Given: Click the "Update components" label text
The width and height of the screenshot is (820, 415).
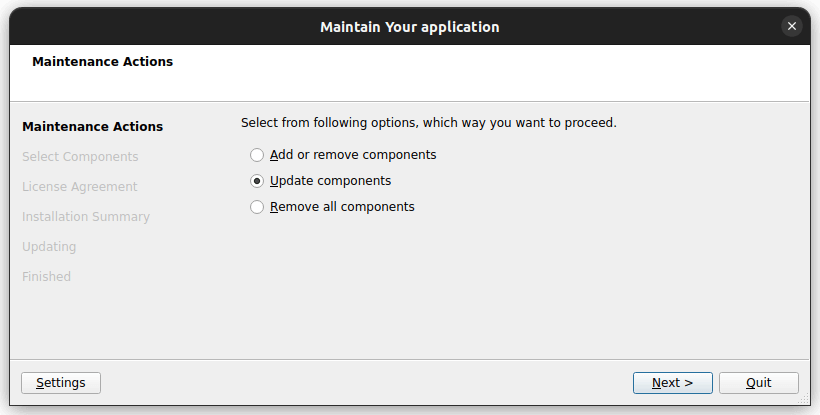Looking at the screenshot, I should pos(330,181).
